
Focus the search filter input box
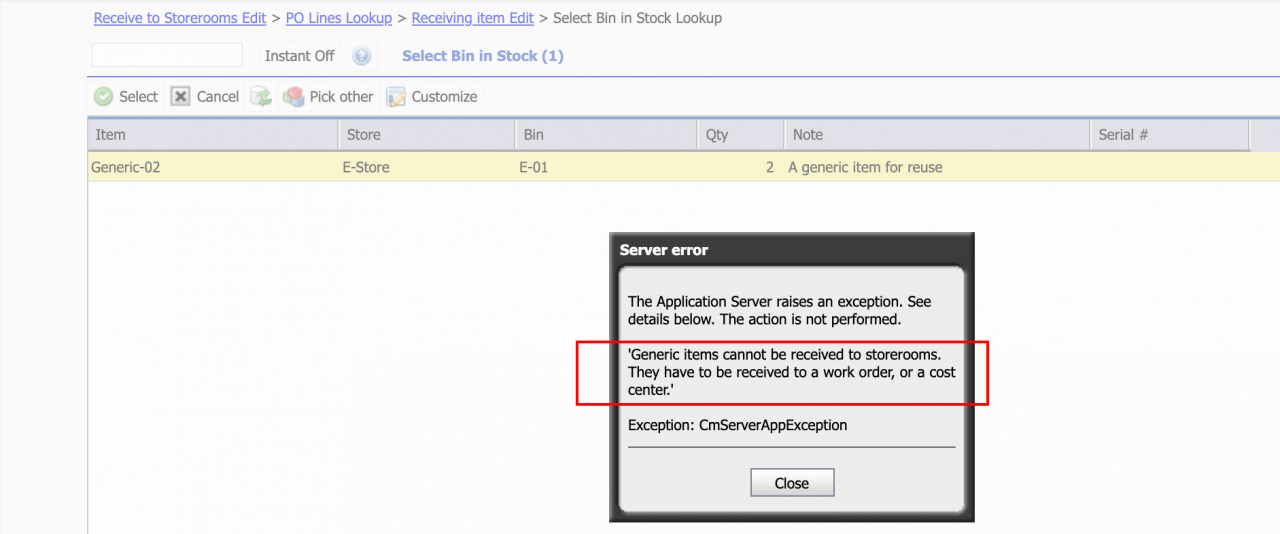167,55
